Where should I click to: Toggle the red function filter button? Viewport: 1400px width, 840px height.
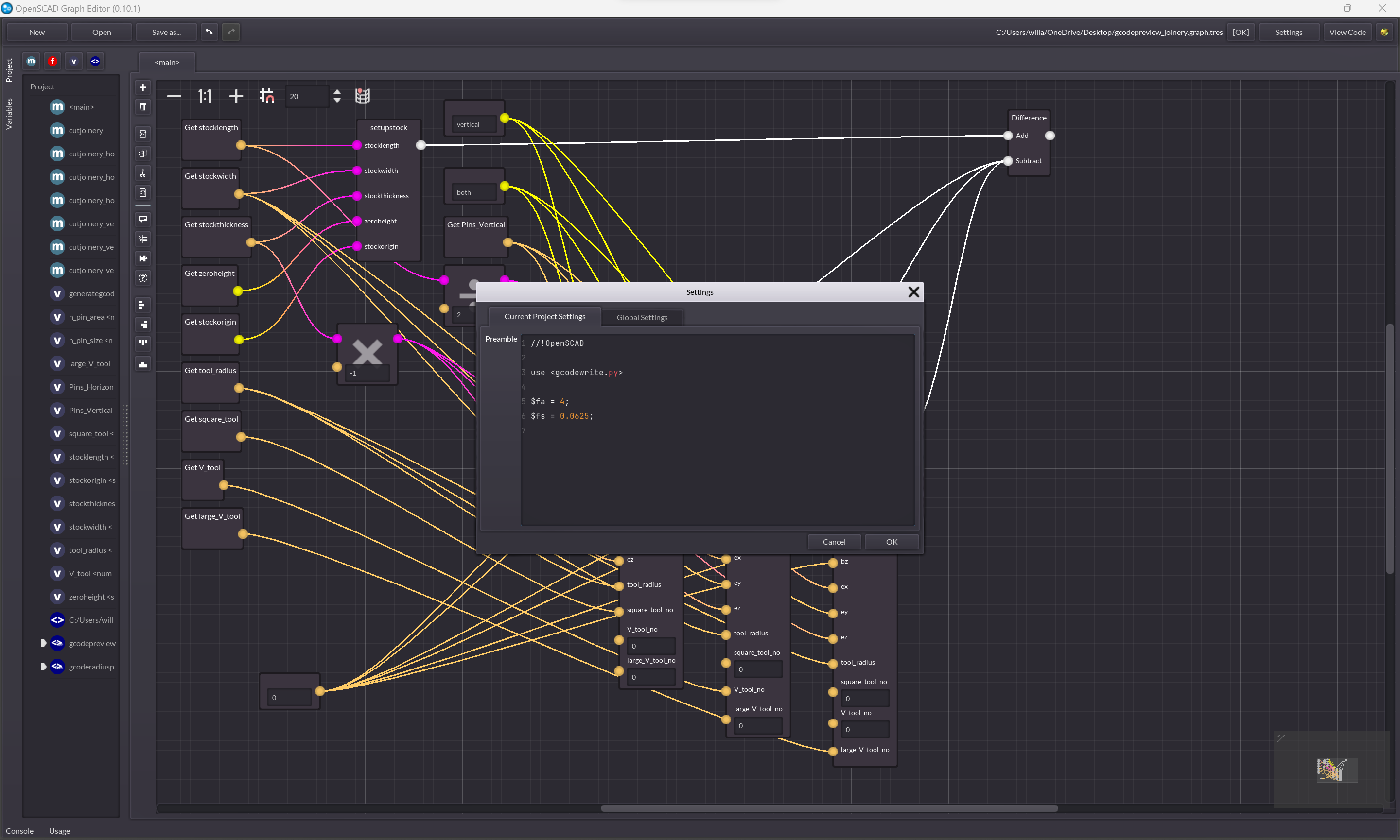click(52, 61)
